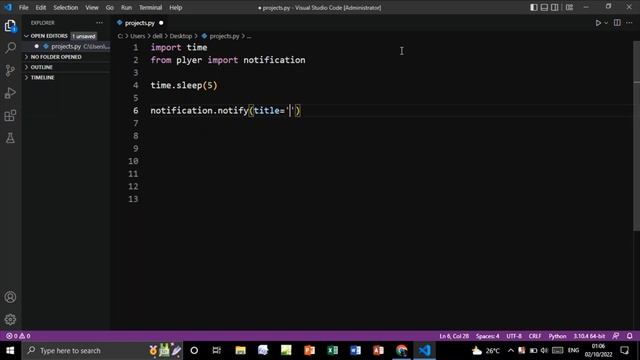
Task: Open the Selection menu
Action: point(66,7)
